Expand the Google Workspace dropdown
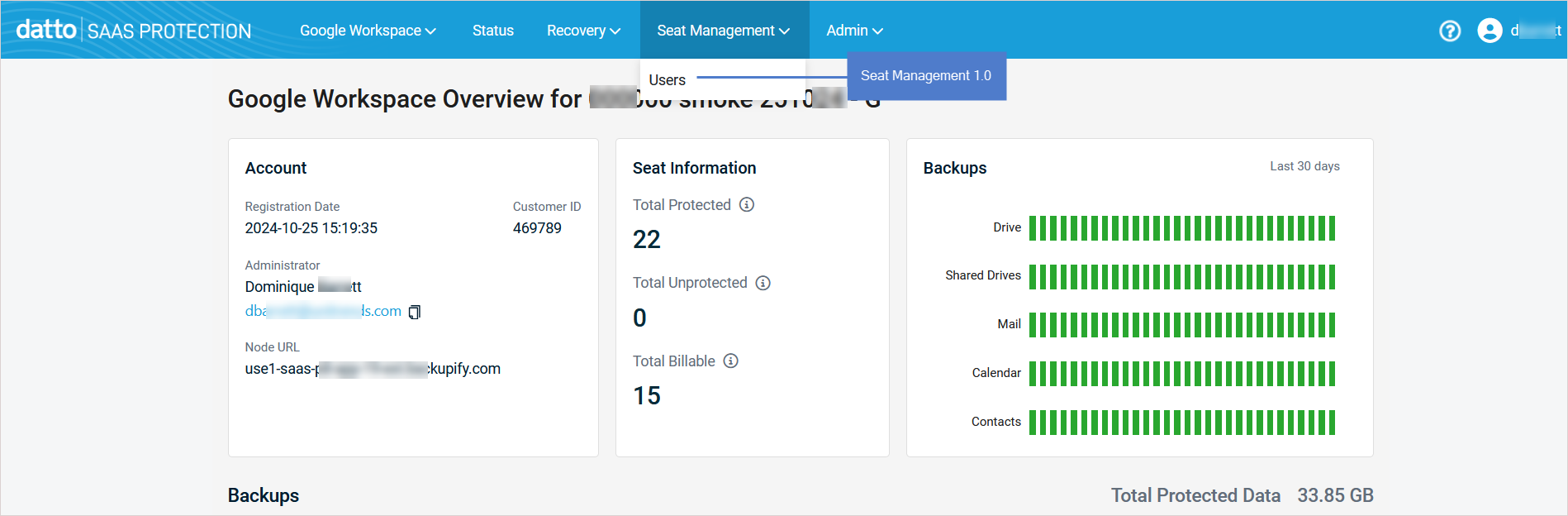Image resolution: width=1568 pixels, height=516 pixels. (368, 31)
